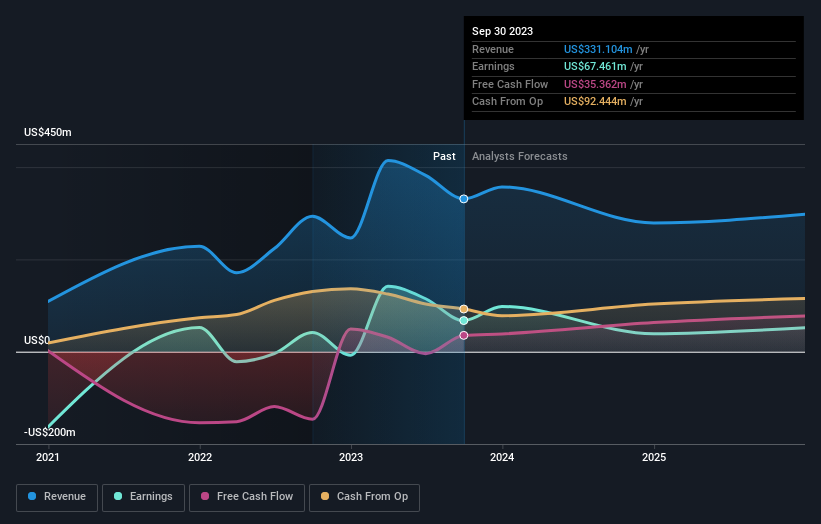Toggle the Cash From Op legend button
The image size is (821, 524).
(x=364, y=497)
